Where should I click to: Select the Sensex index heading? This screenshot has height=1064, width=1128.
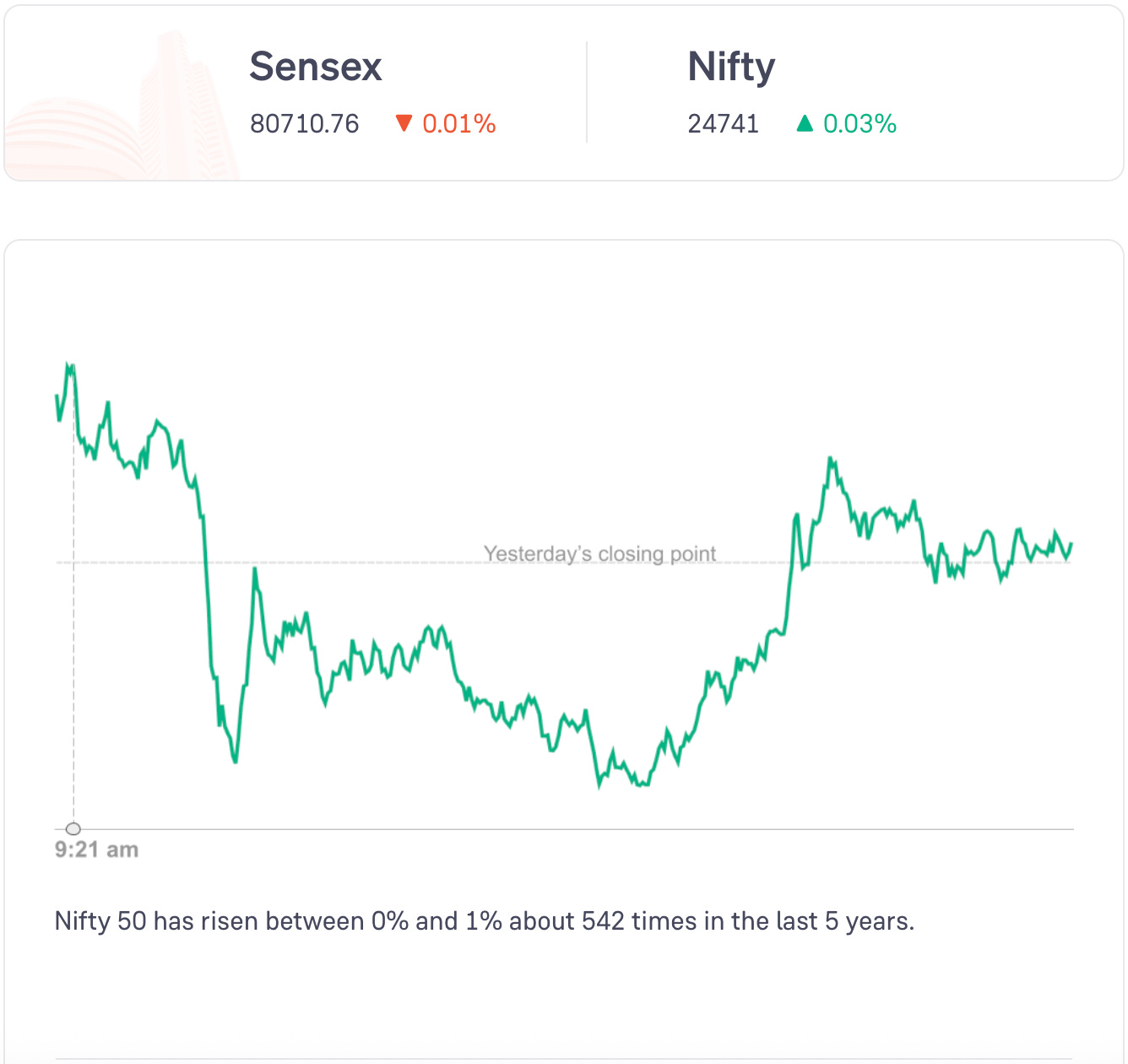point(316,67)
